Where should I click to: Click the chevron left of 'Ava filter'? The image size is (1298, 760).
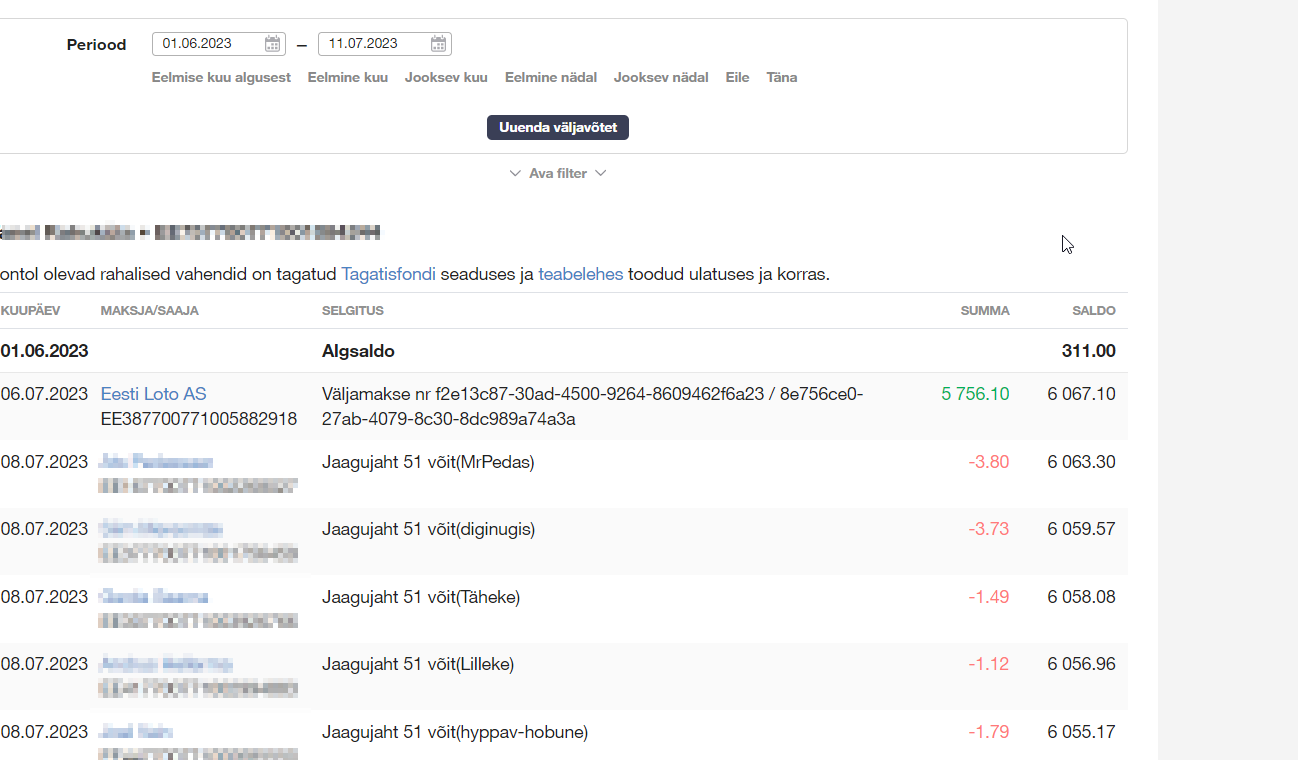(515, 174)
